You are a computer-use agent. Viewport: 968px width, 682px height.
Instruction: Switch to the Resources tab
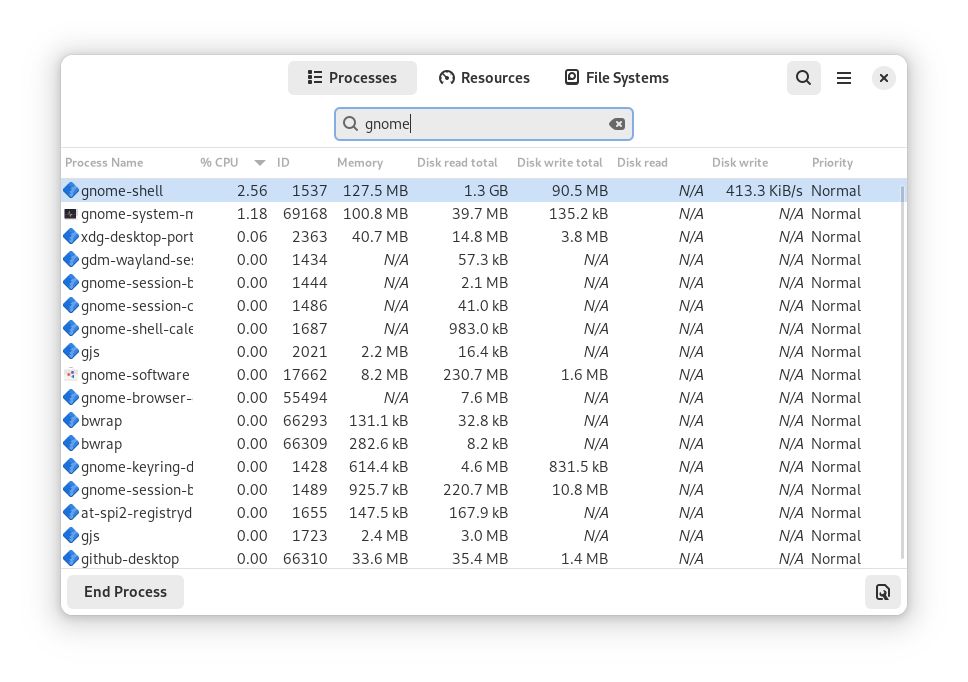[484, 77]
